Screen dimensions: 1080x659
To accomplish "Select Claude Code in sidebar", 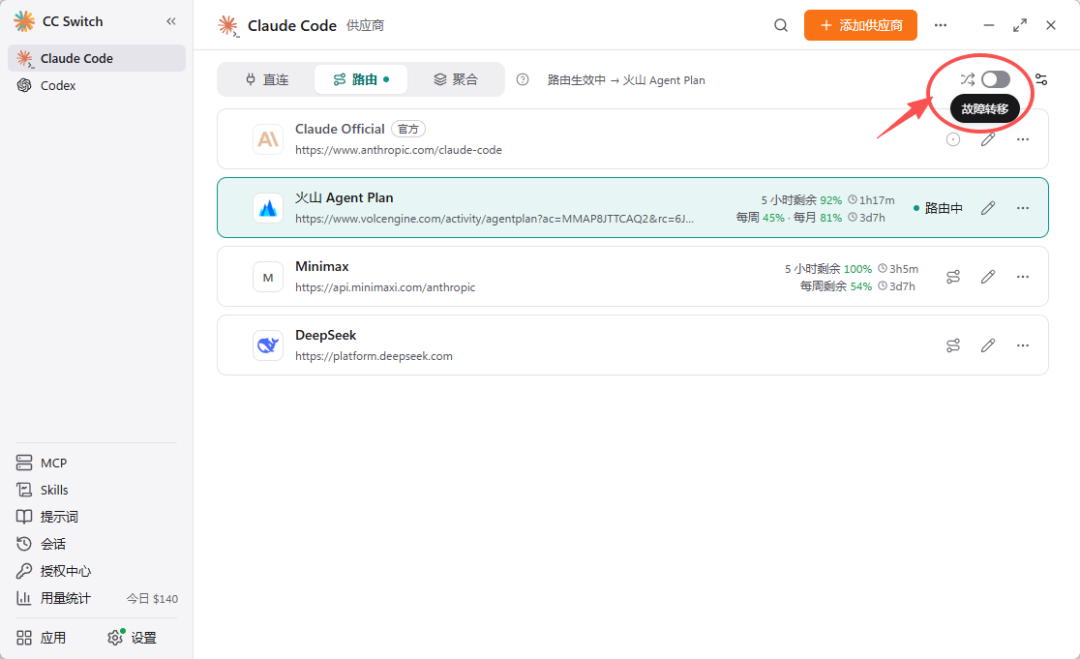I will [x=96, y=59].
